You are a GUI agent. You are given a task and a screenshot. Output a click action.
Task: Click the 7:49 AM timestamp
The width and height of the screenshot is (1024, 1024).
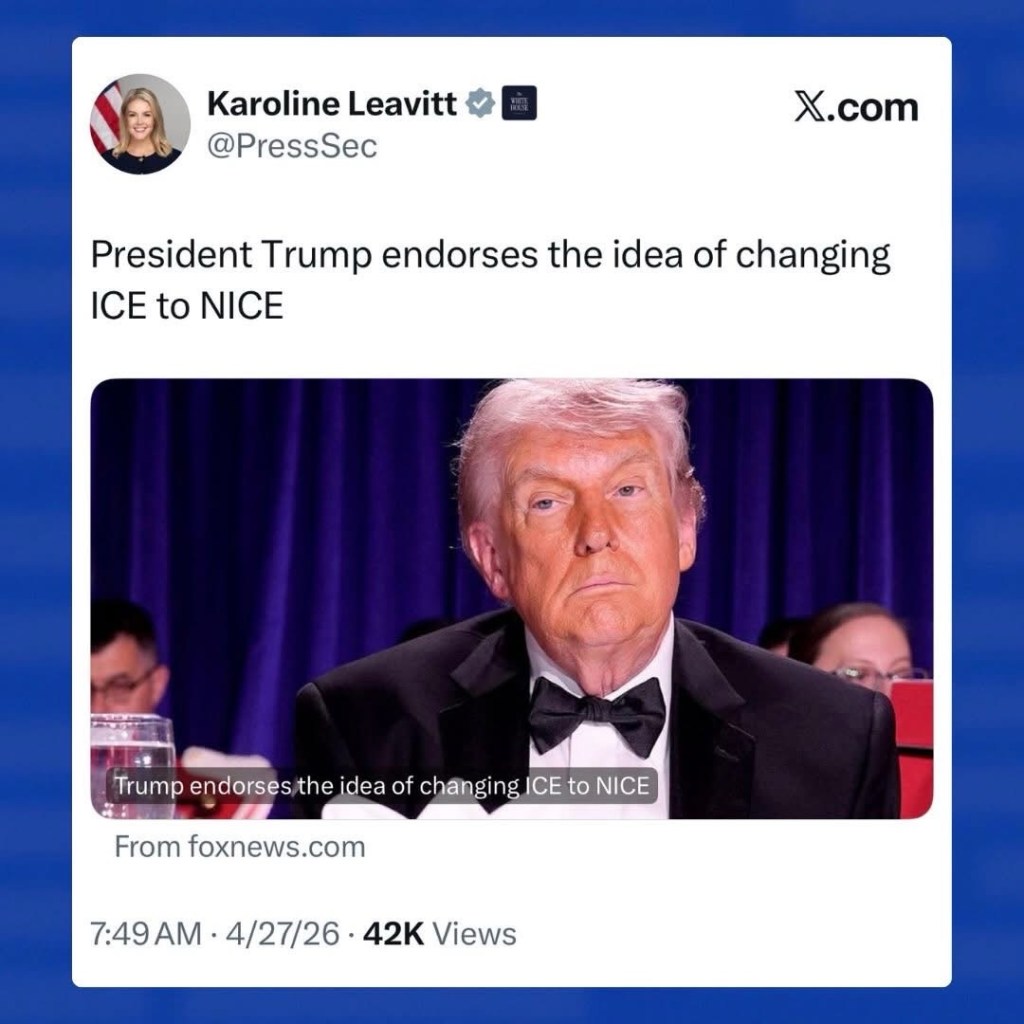(x=146, y=934)
